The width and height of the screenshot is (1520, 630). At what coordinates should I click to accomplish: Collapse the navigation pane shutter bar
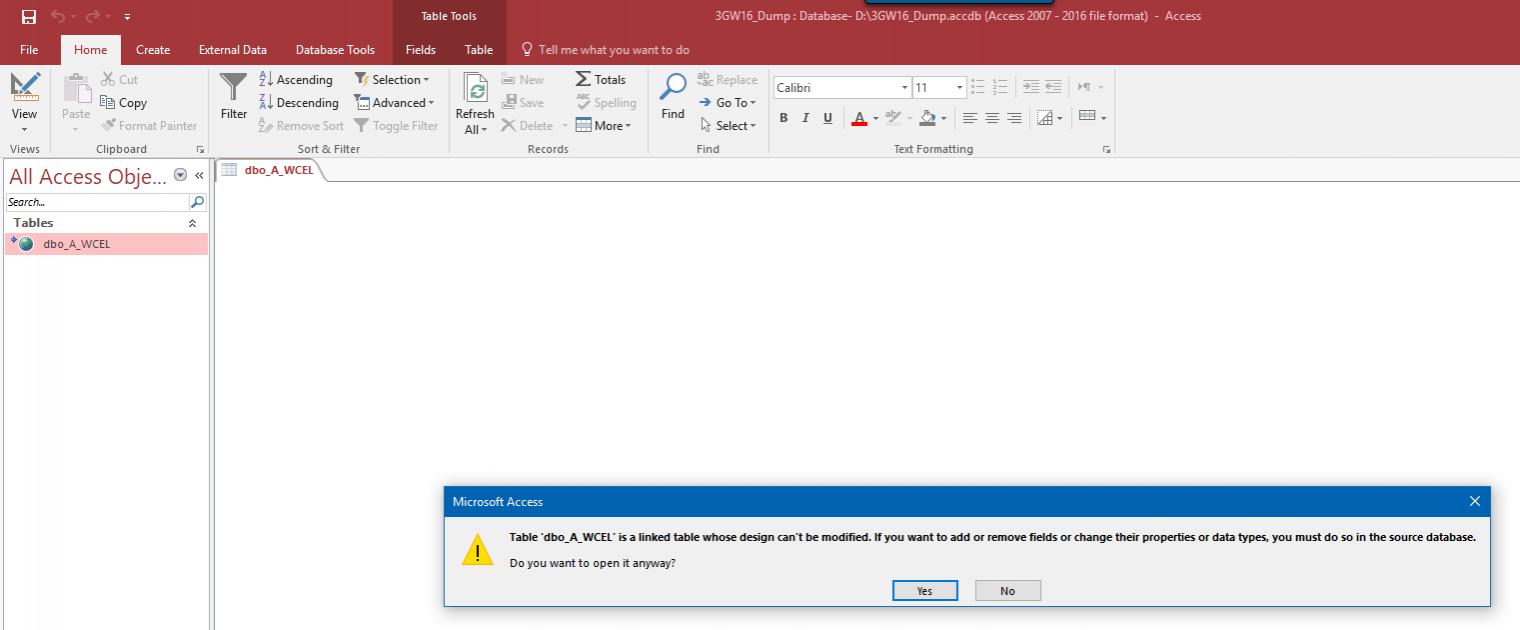pos(199,175)
